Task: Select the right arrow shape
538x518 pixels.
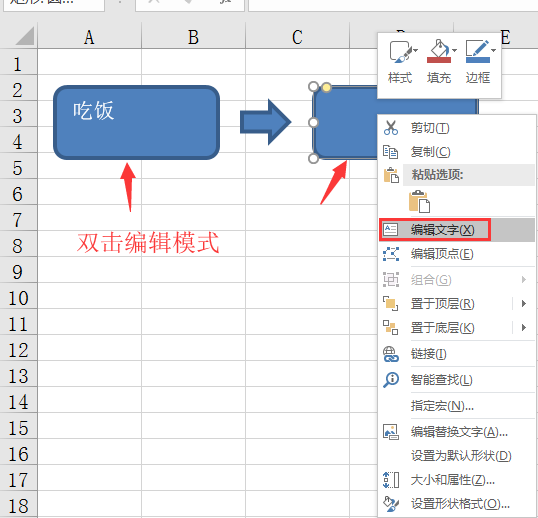Action: [265, 122]
